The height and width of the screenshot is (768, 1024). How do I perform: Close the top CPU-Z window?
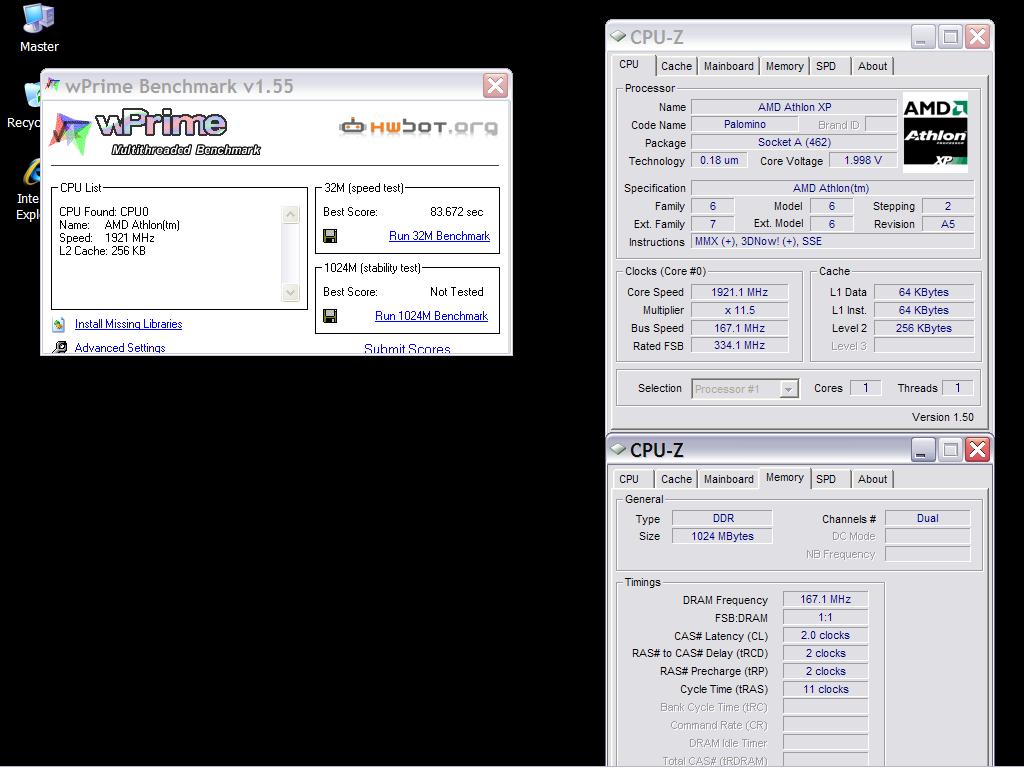[x=978, y=37]
